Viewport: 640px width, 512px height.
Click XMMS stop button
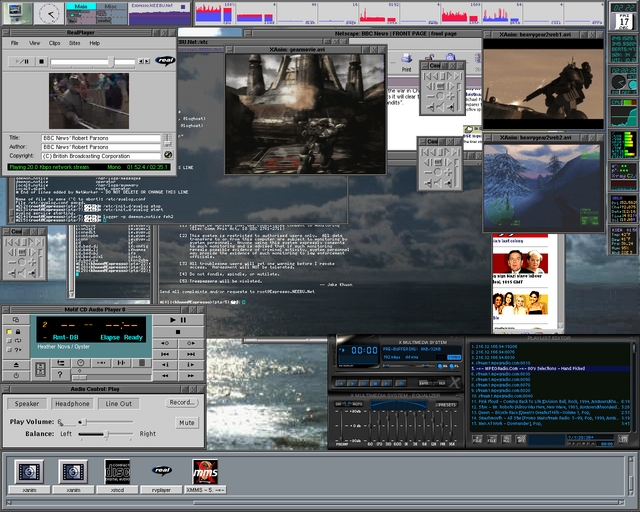(x=375, y=383)
